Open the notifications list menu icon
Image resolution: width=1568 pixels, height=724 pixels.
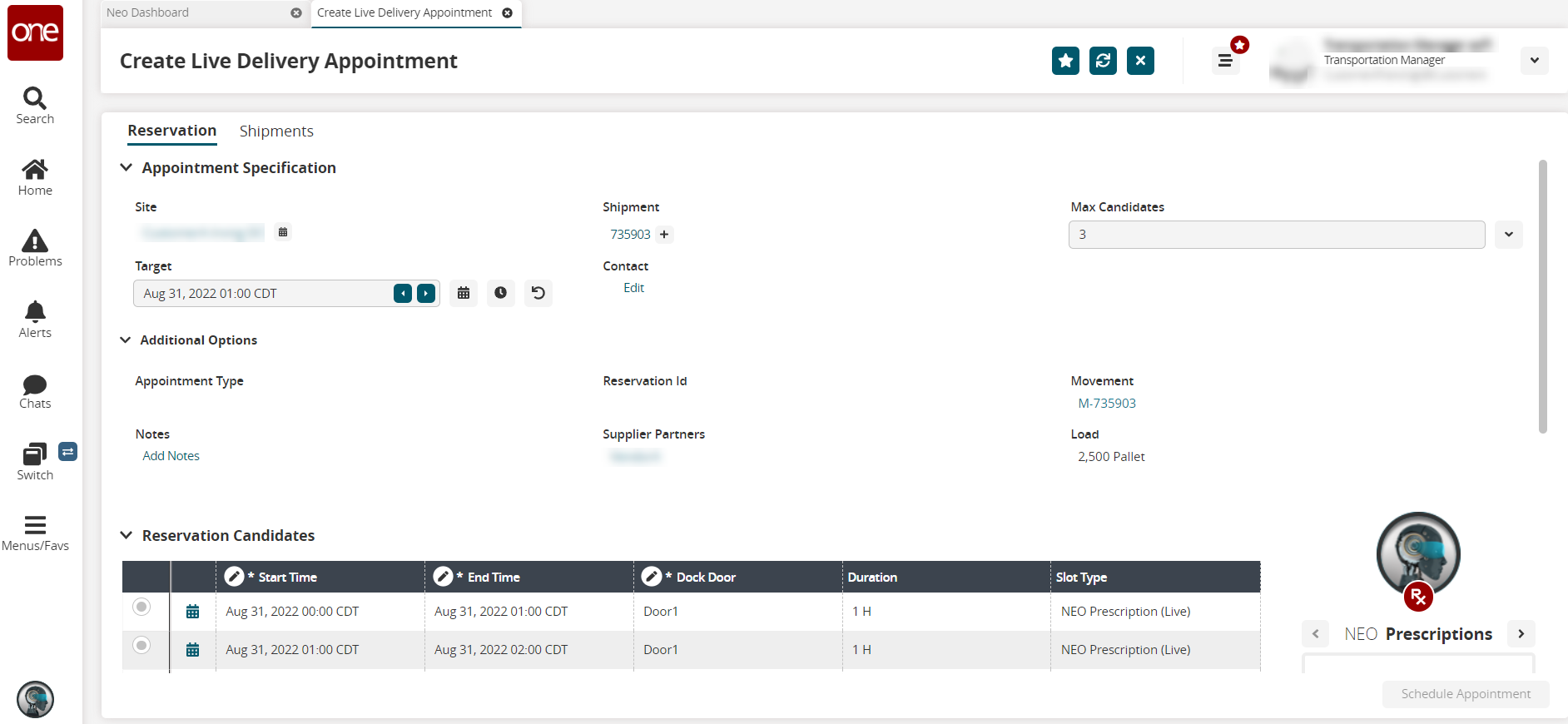[x=1225, y=61]
